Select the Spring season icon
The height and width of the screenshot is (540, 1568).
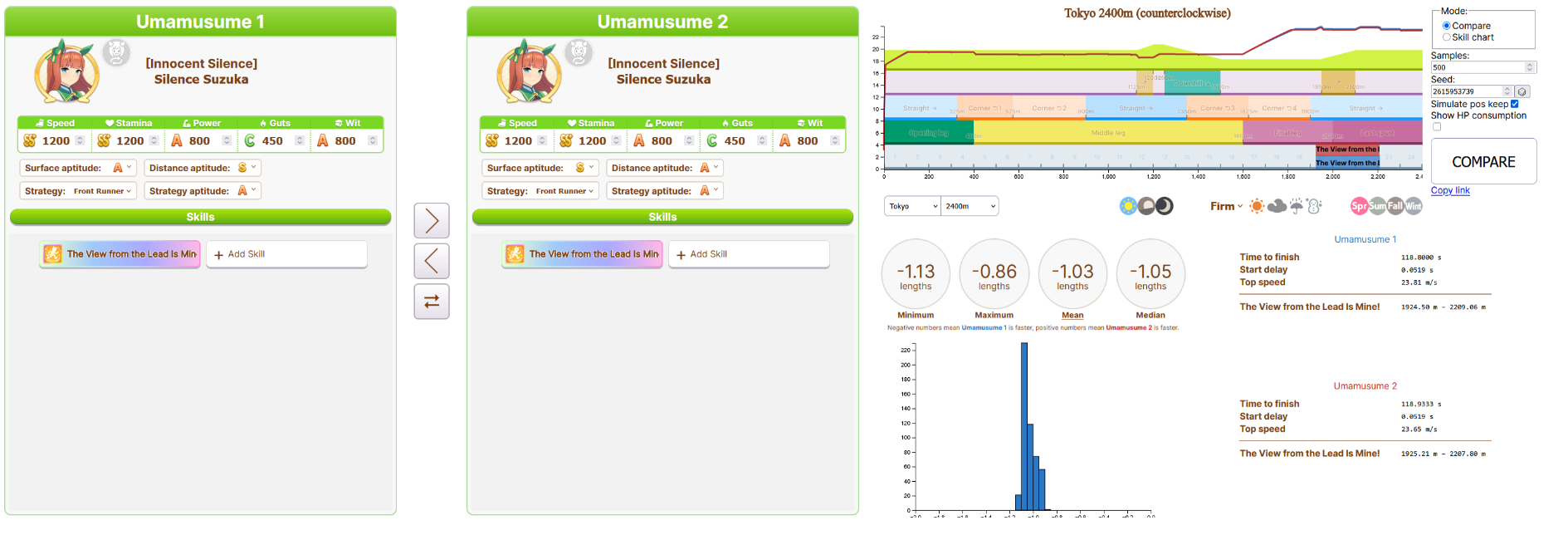coord(1359,206)
